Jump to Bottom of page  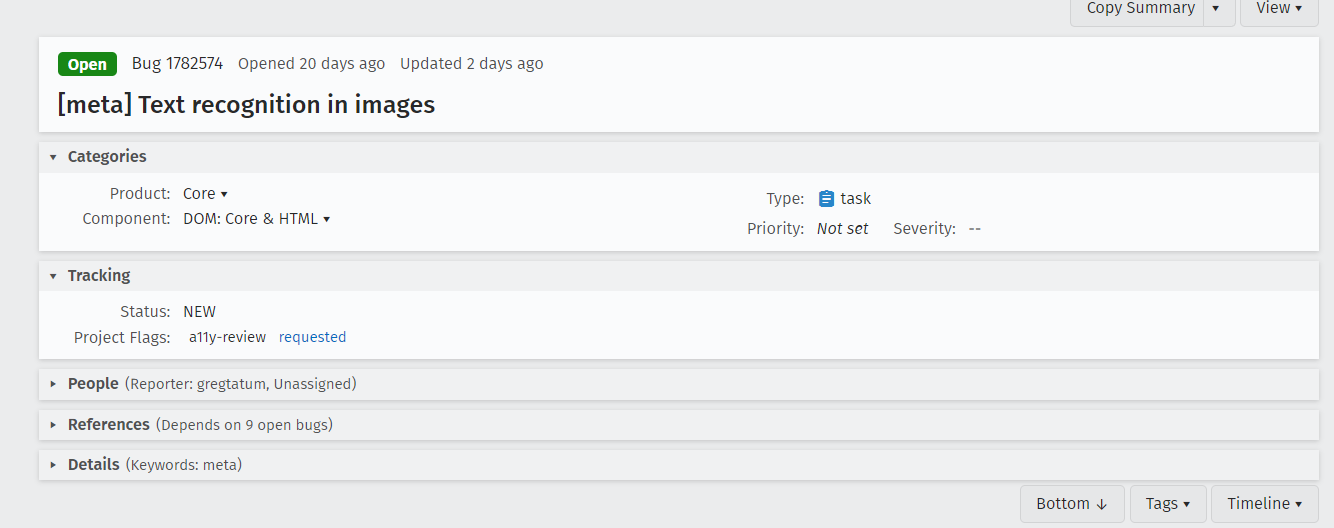point(1072,504)
